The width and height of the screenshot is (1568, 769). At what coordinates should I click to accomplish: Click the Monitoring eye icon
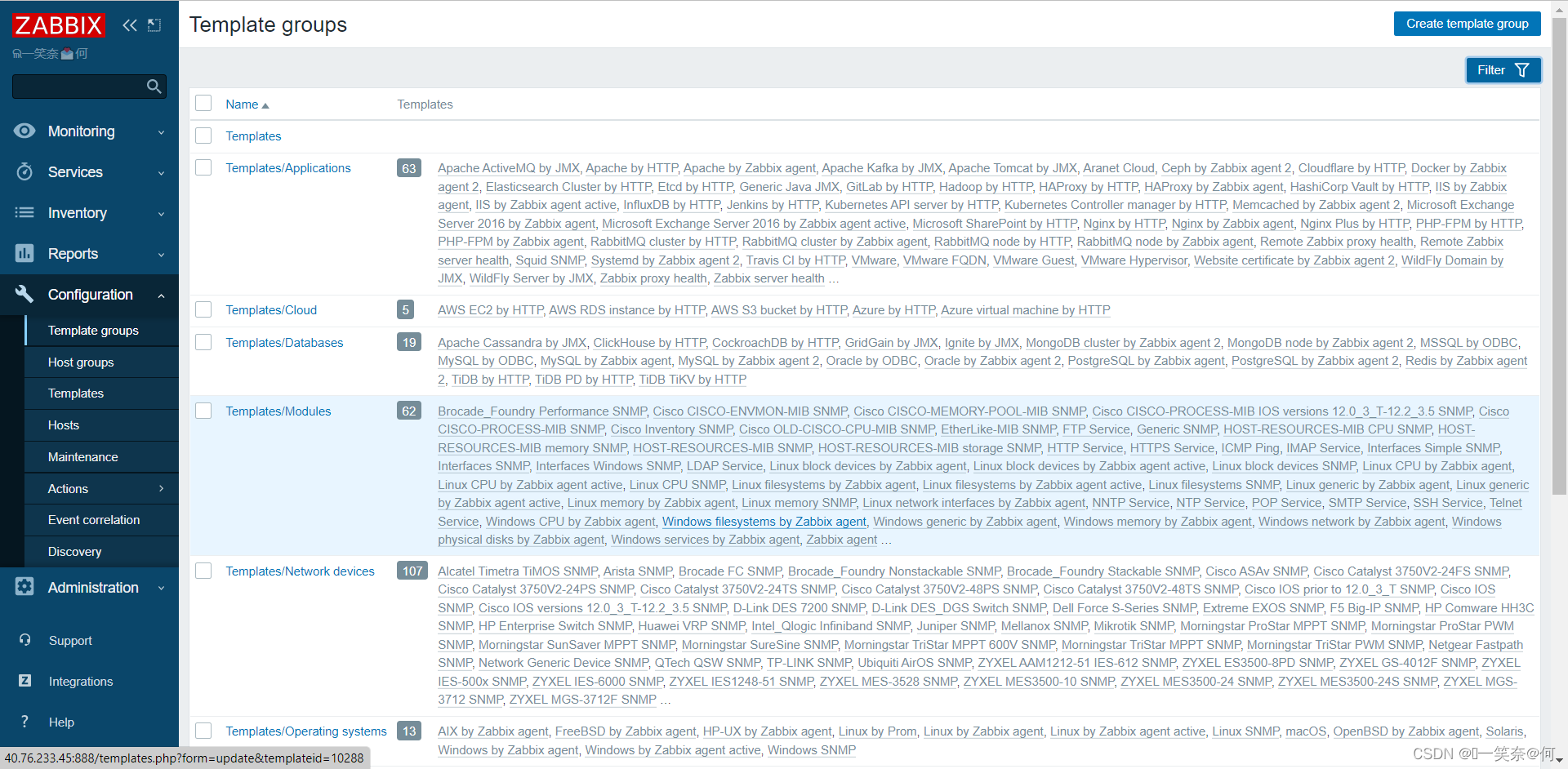point(24,131)
